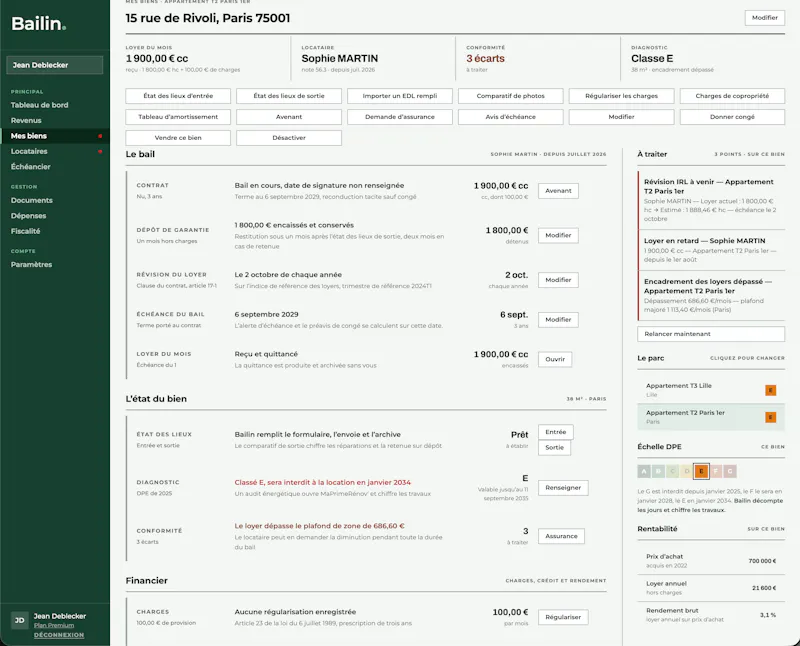Screen dimensions: 800x646
Task: Open the Révision IRL à venir alert
Action: 711,200
